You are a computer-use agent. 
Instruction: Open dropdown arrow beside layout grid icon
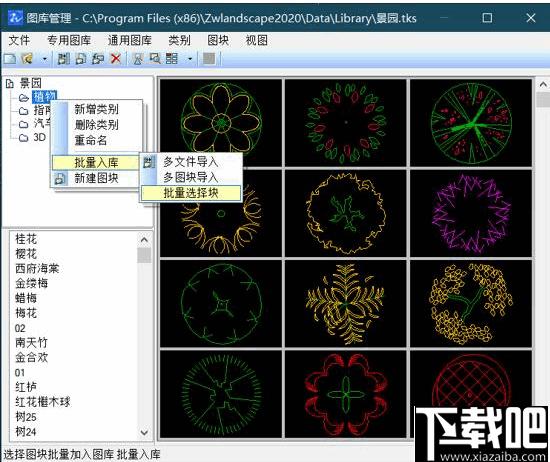coord(190,59)
